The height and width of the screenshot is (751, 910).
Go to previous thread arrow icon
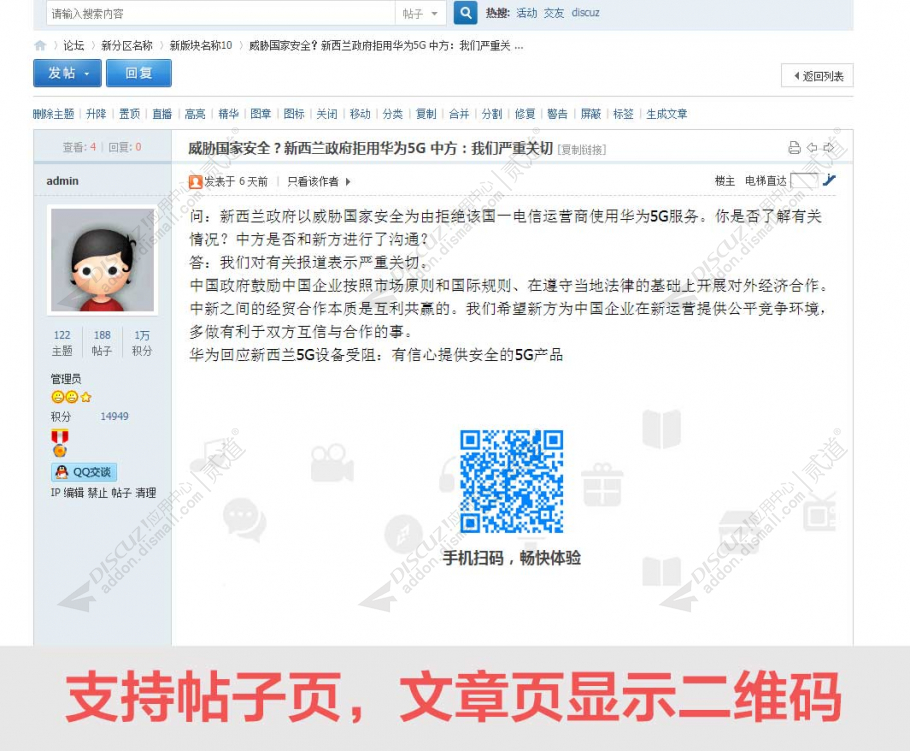(x=812, y=147)
